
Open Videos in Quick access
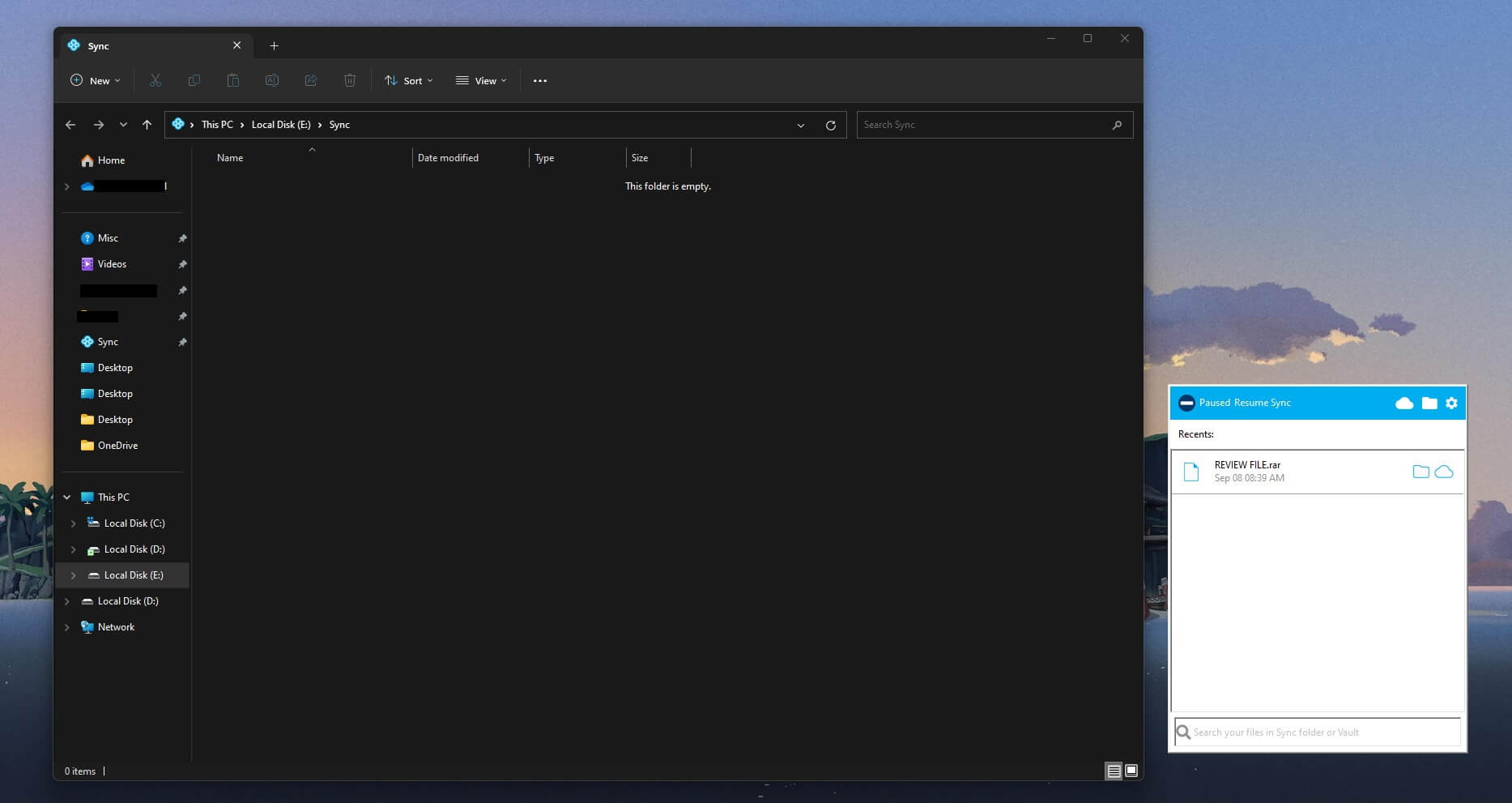coord(104,264)
